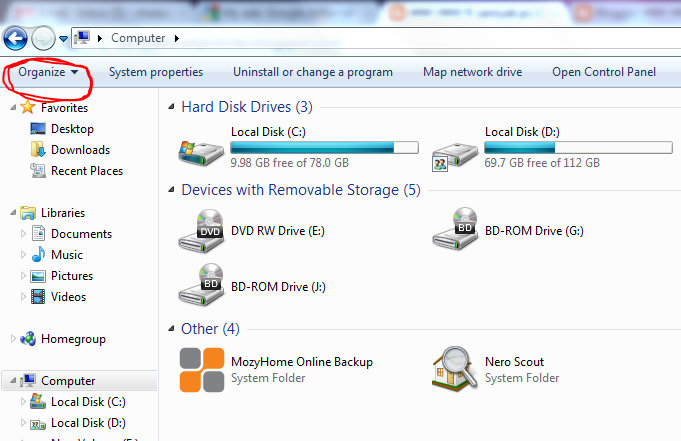The width and height of the screenshot is (681, 441).
Task: Select Libraries in navigation pane
Action: 63,213
